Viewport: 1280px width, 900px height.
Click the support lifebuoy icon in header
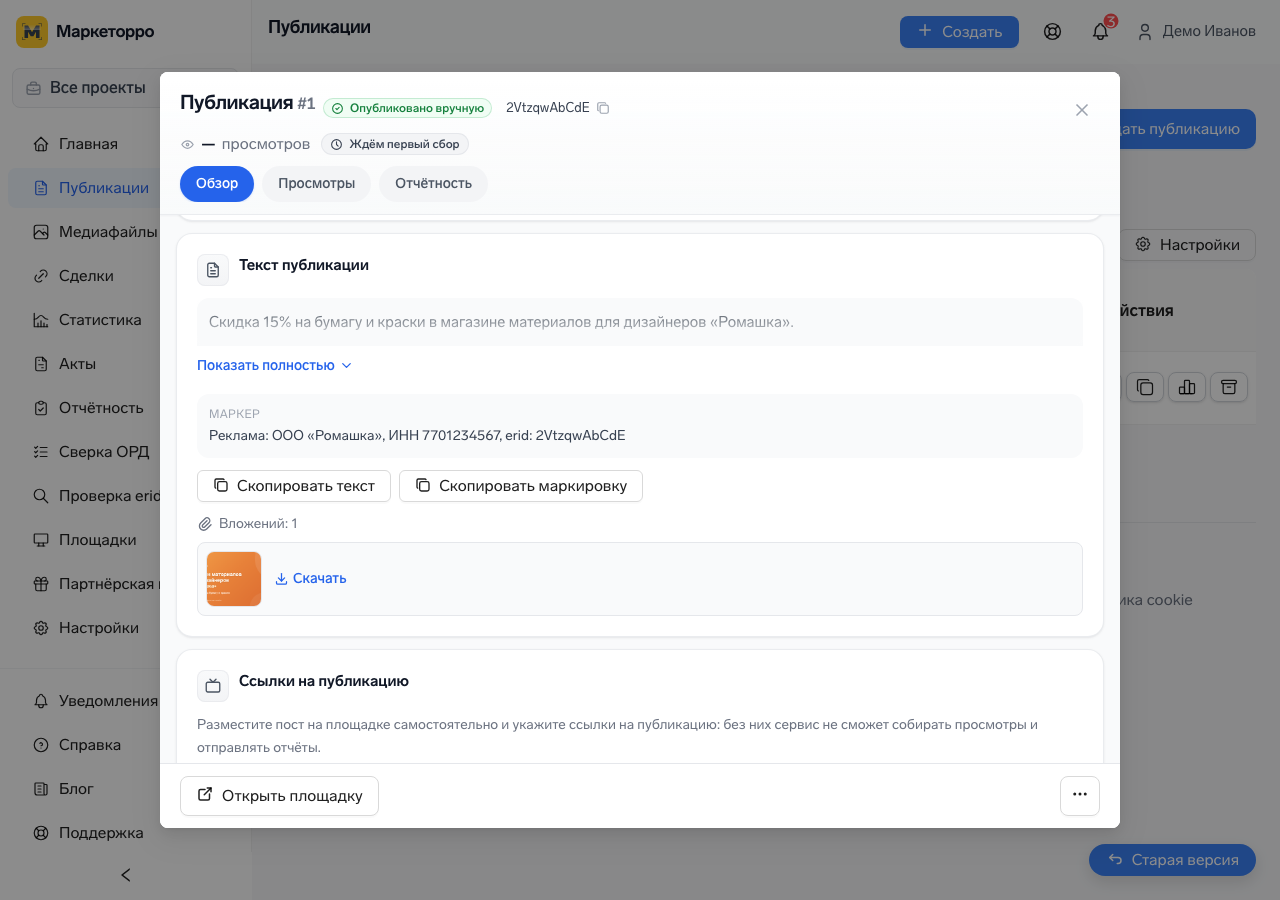pyautogui.click(x=1052, y=32)
